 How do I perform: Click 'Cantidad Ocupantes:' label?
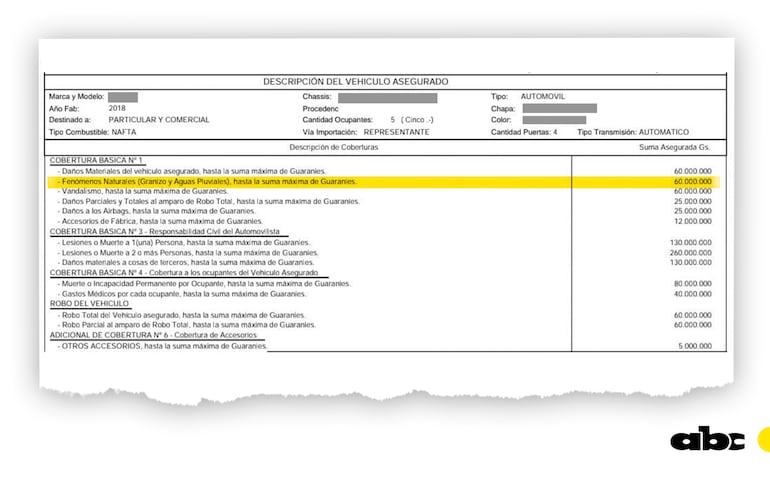[338, 120]
